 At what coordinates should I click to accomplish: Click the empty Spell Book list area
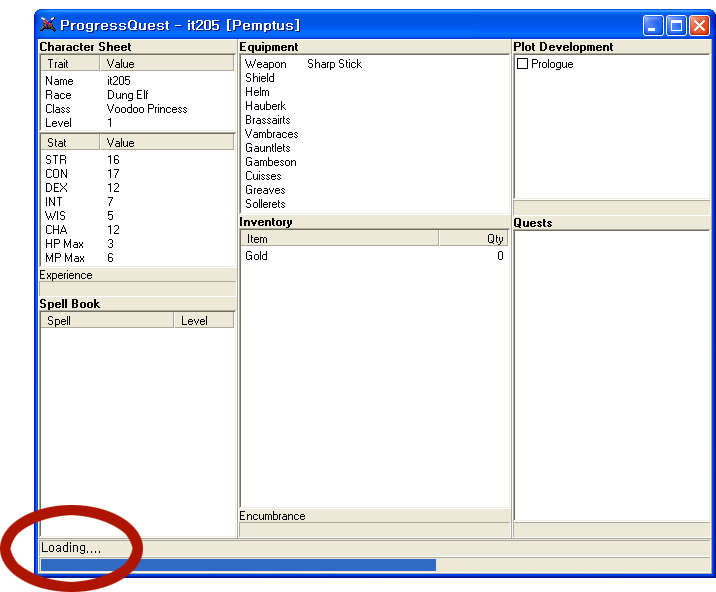137,432
